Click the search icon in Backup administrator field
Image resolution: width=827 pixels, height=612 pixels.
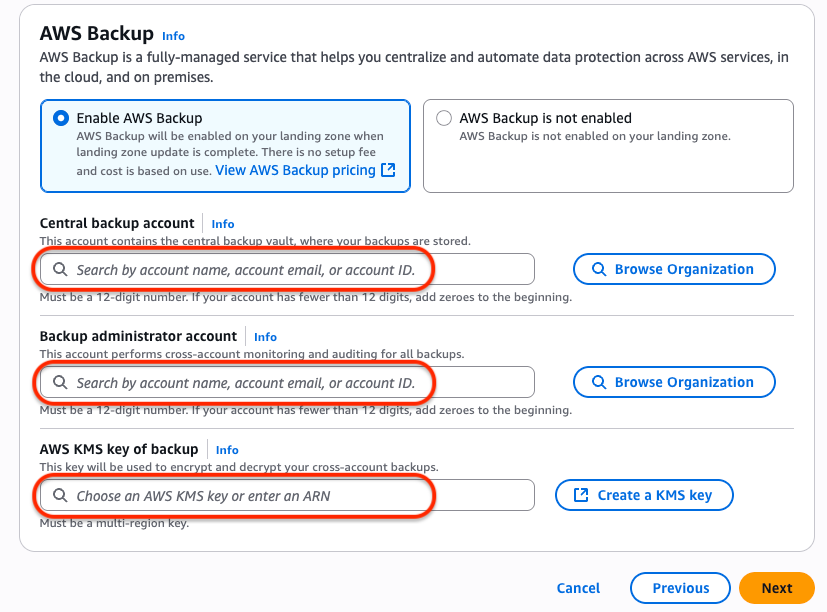coord(62,382)
